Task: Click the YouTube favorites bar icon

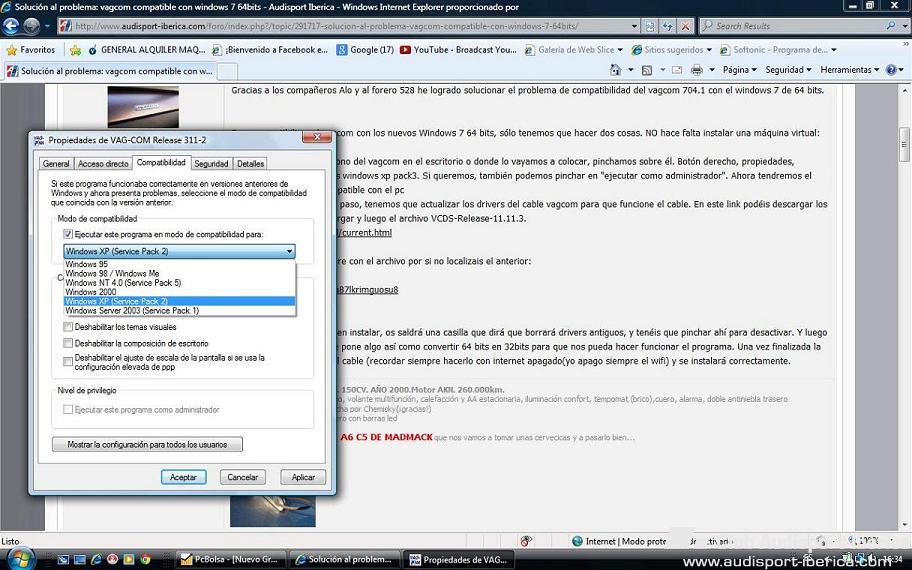Action: (x=405, y=49)
